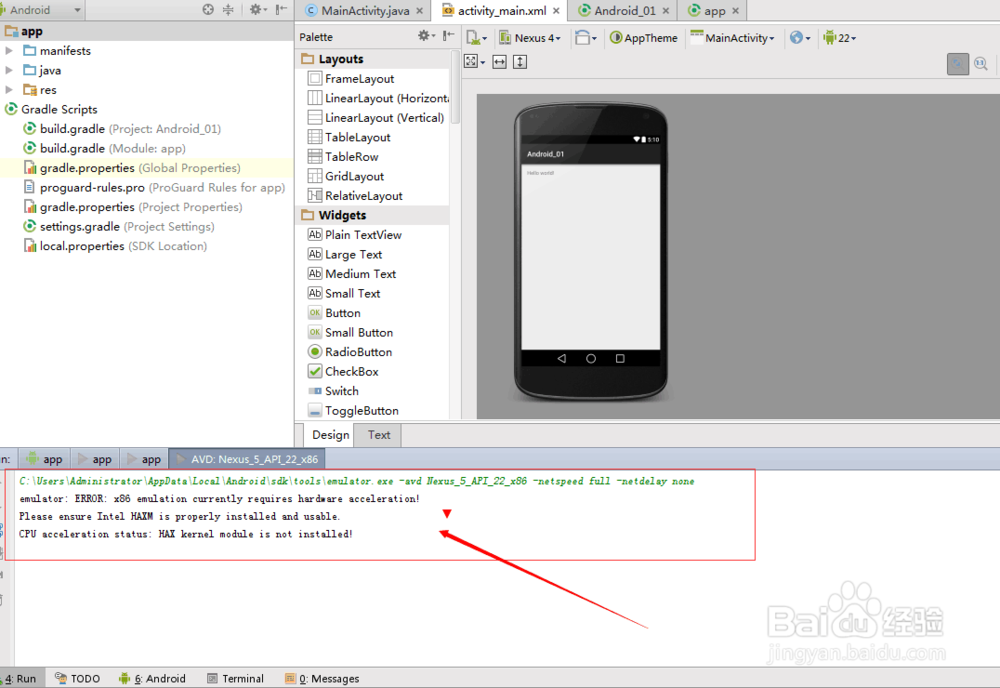Viewport: 1000px width, 688px height.
Task: Switch to the Text tab of the editor
Action: pos(377,435)
